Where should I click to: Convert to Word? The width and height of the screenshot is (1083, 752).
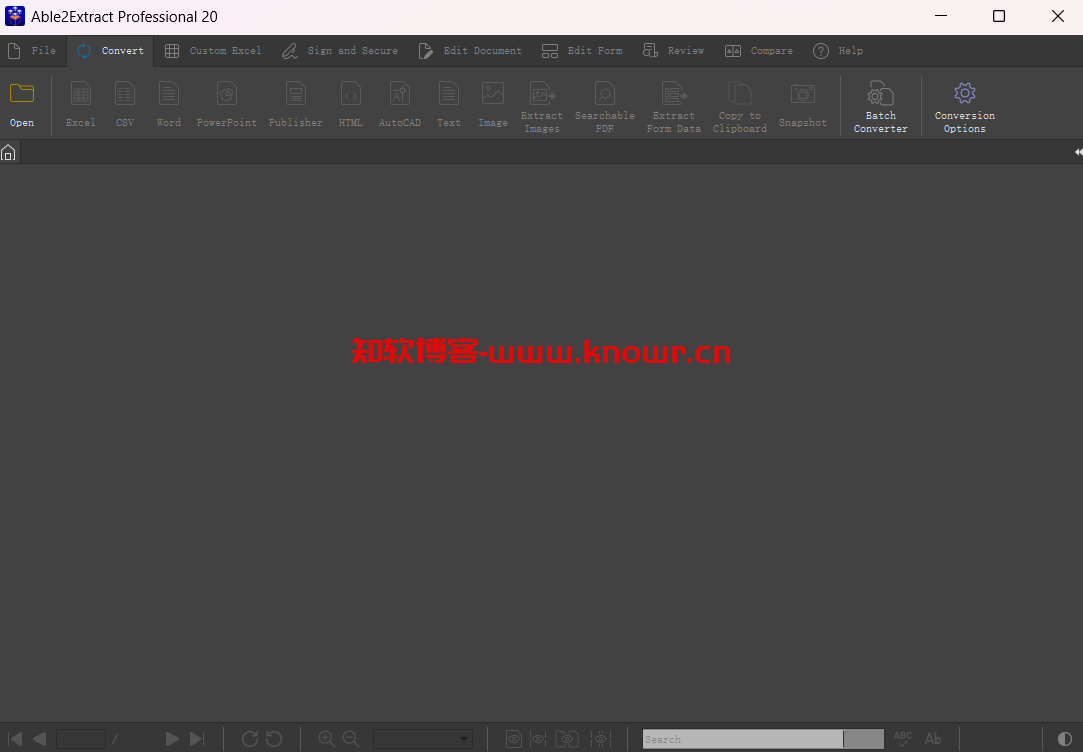pos(169,104)
